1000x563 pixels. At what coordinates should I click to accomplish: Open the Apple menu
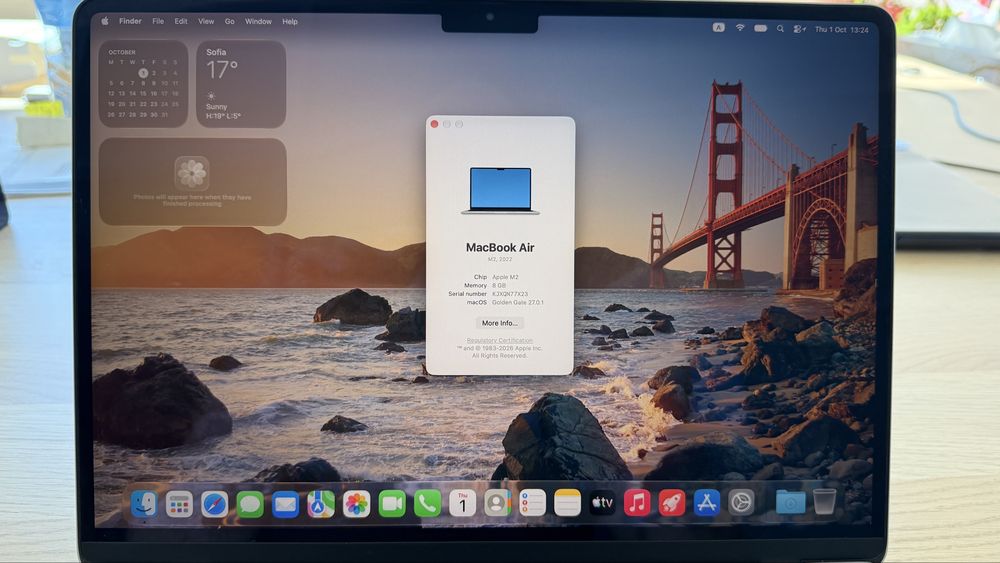point(105,21)
